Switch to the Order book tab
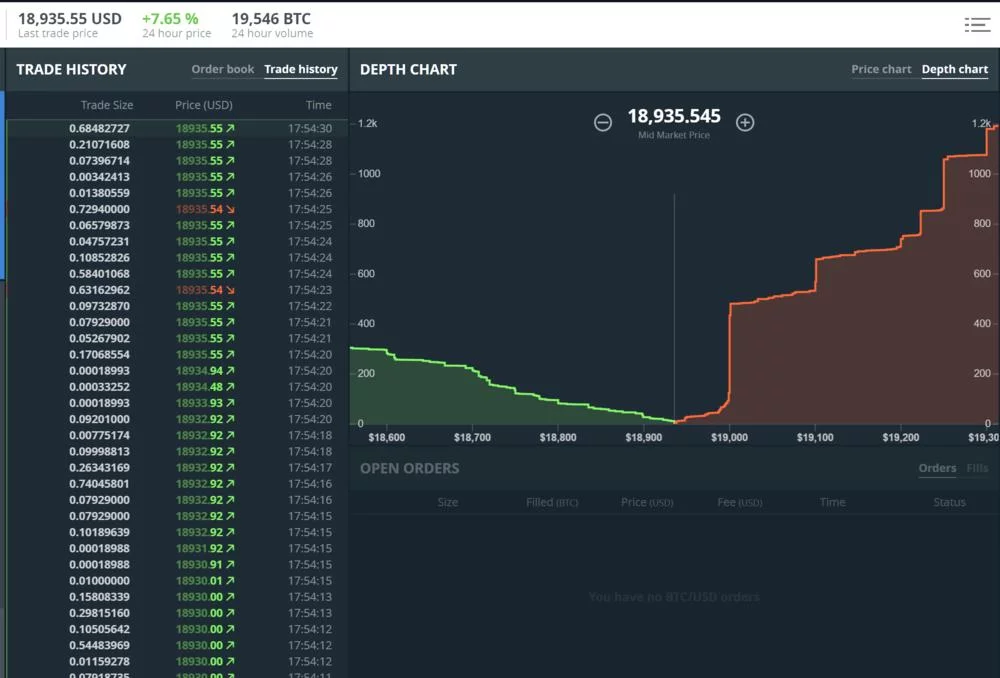 (223, 69)
